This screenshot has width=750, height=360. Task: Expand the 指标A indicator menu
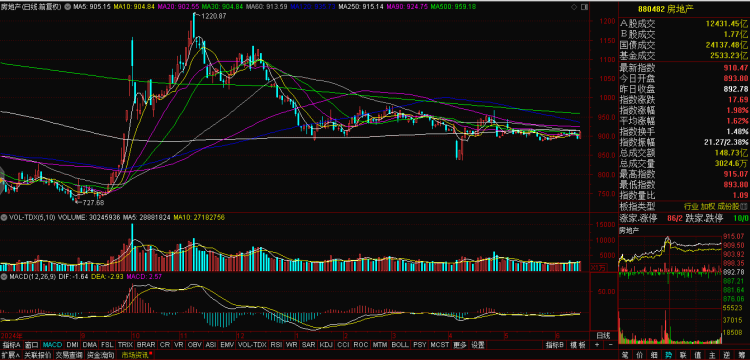pos(11,345)
